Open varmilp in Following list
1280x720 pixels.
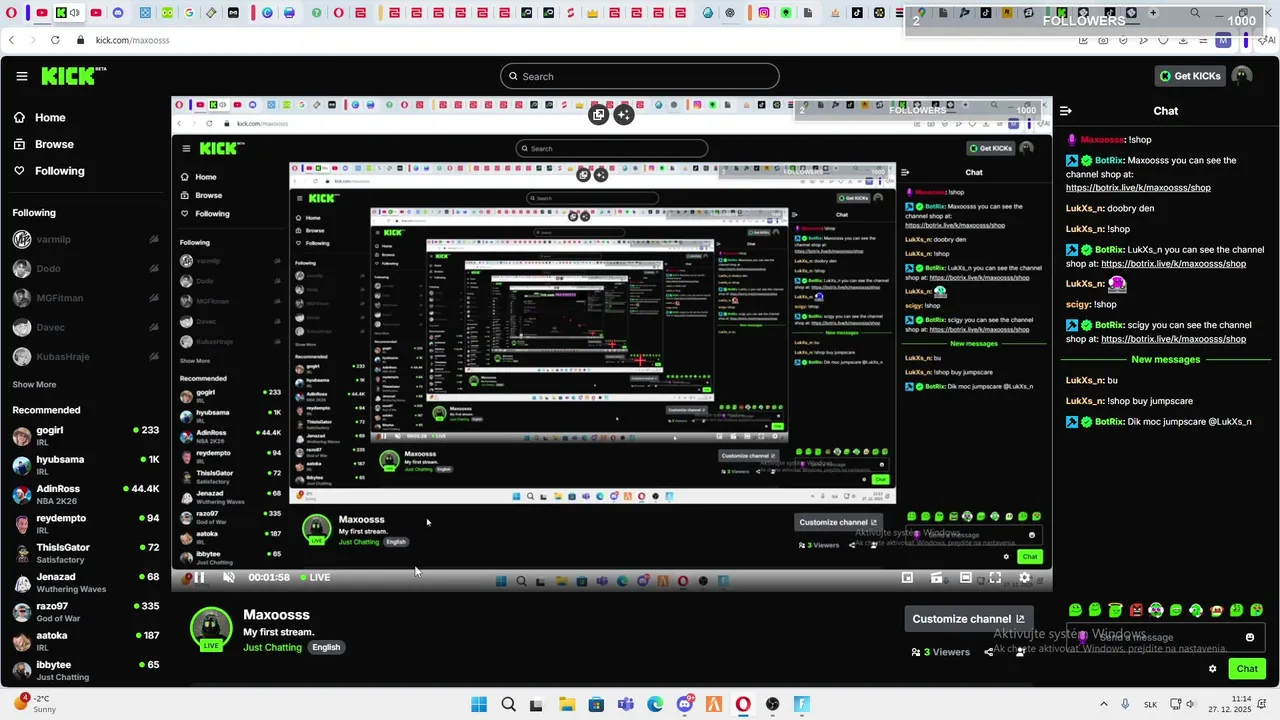point(85,239)
